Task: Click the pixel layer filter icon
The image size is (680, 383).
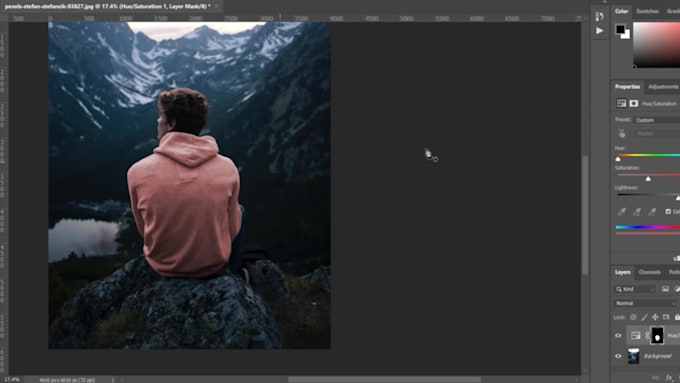Action: click(x=665, y=289)
